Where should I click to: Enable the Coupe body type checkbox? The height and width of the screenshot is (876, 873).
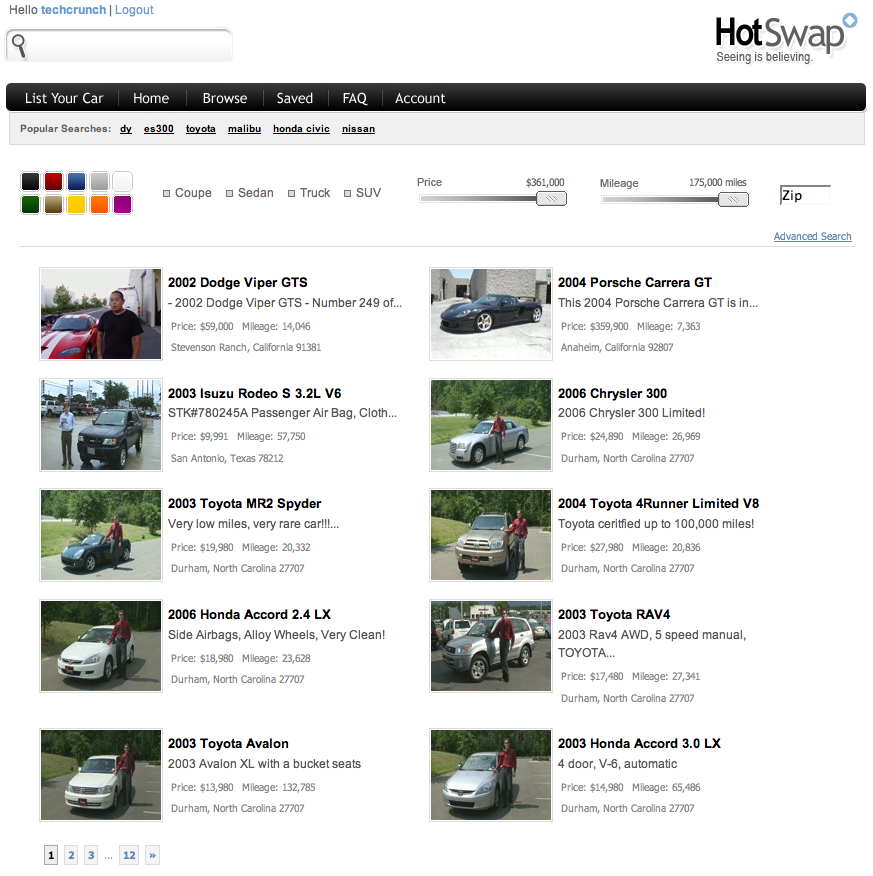click(x=167, y=194)
